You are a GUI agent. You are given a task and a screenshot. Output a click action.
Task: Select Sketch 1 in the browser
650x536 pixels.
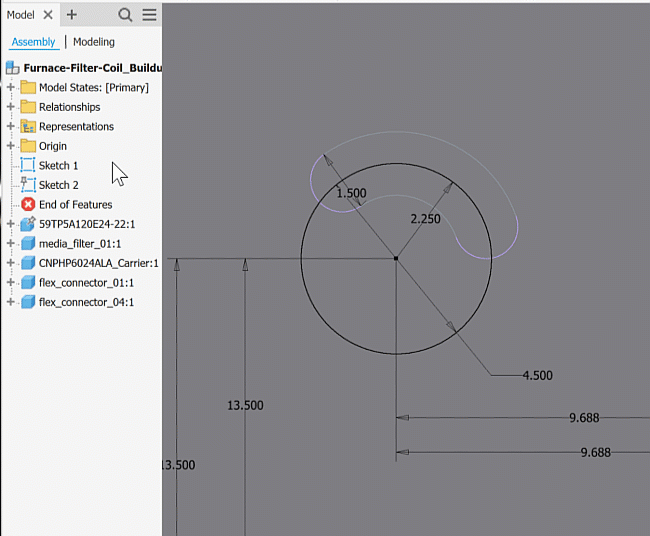click(x=58, y=165)
